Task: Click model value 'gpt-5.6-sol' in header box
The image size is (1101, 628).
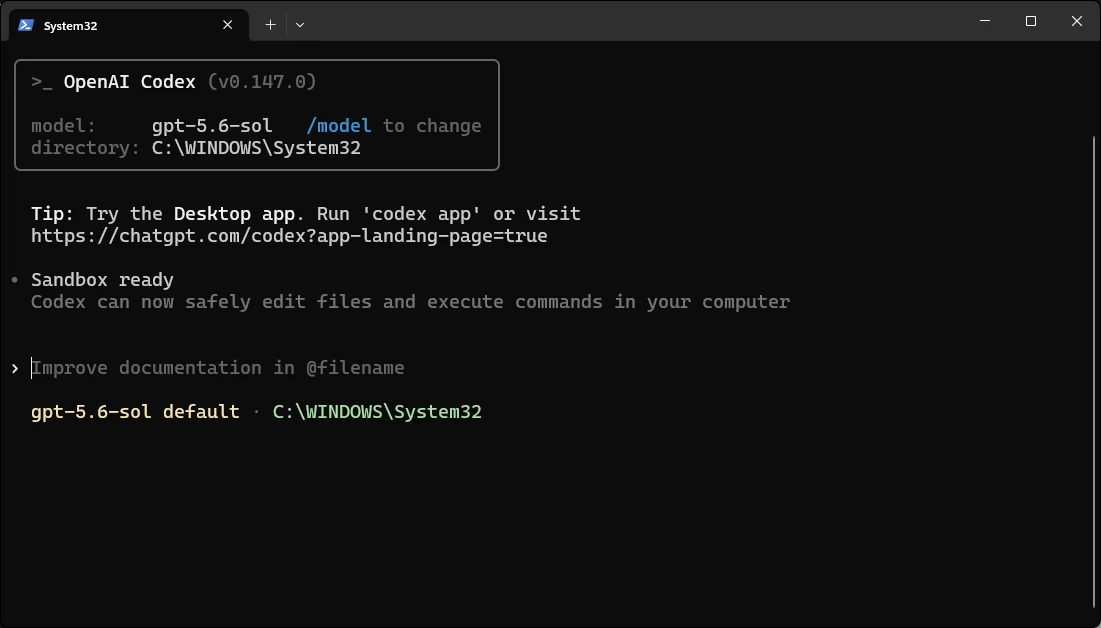Action: [212, 126]
